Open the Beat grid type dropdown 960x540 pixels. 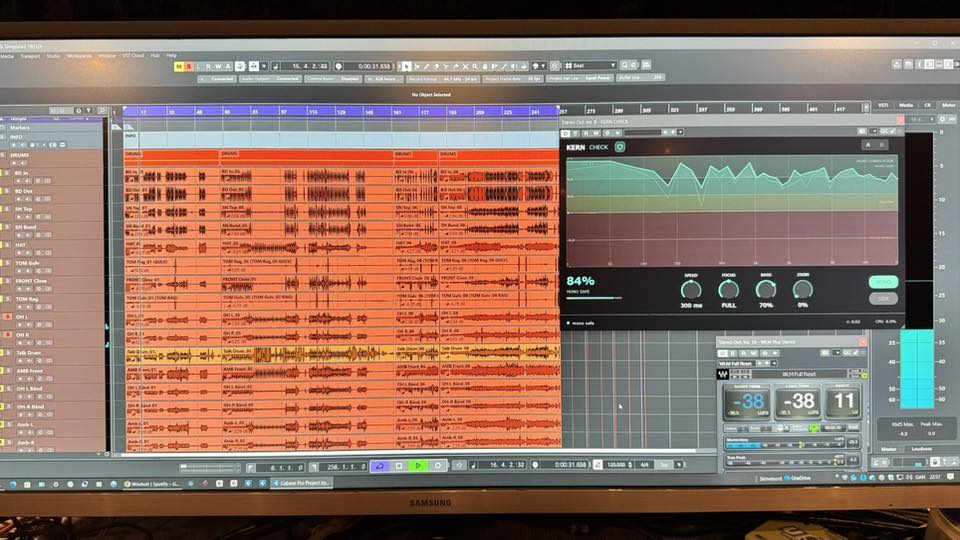[589, 66]
